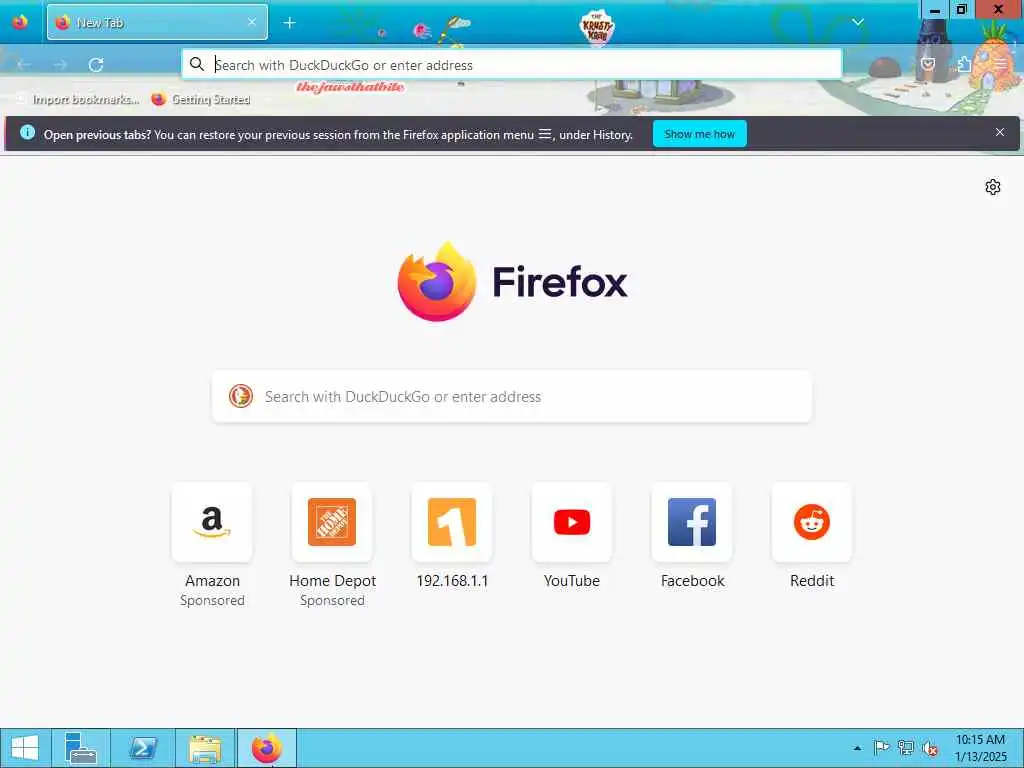The height and width of the screenshot is (768, 1024).
Task: Minimize the Firefox window
Action: point(935,10)
